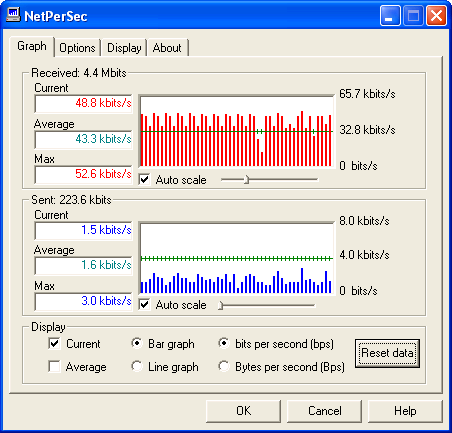The image size is (452, 433).
Task: Open the Display tab
Action: (x=124, y=48)
